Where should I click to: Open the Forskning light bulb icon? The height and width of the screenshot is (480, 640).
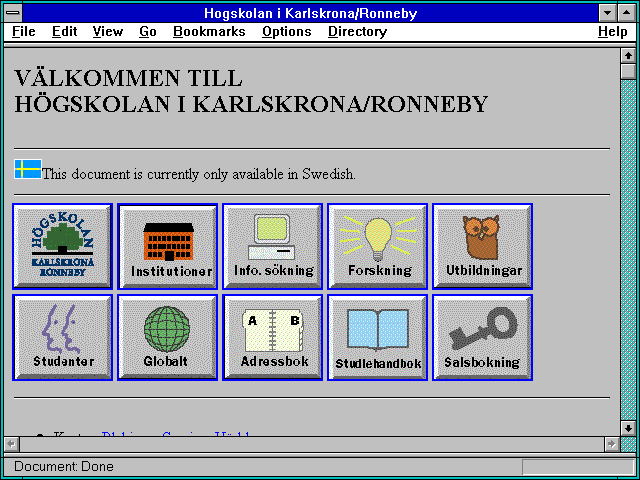pos(378,247)
